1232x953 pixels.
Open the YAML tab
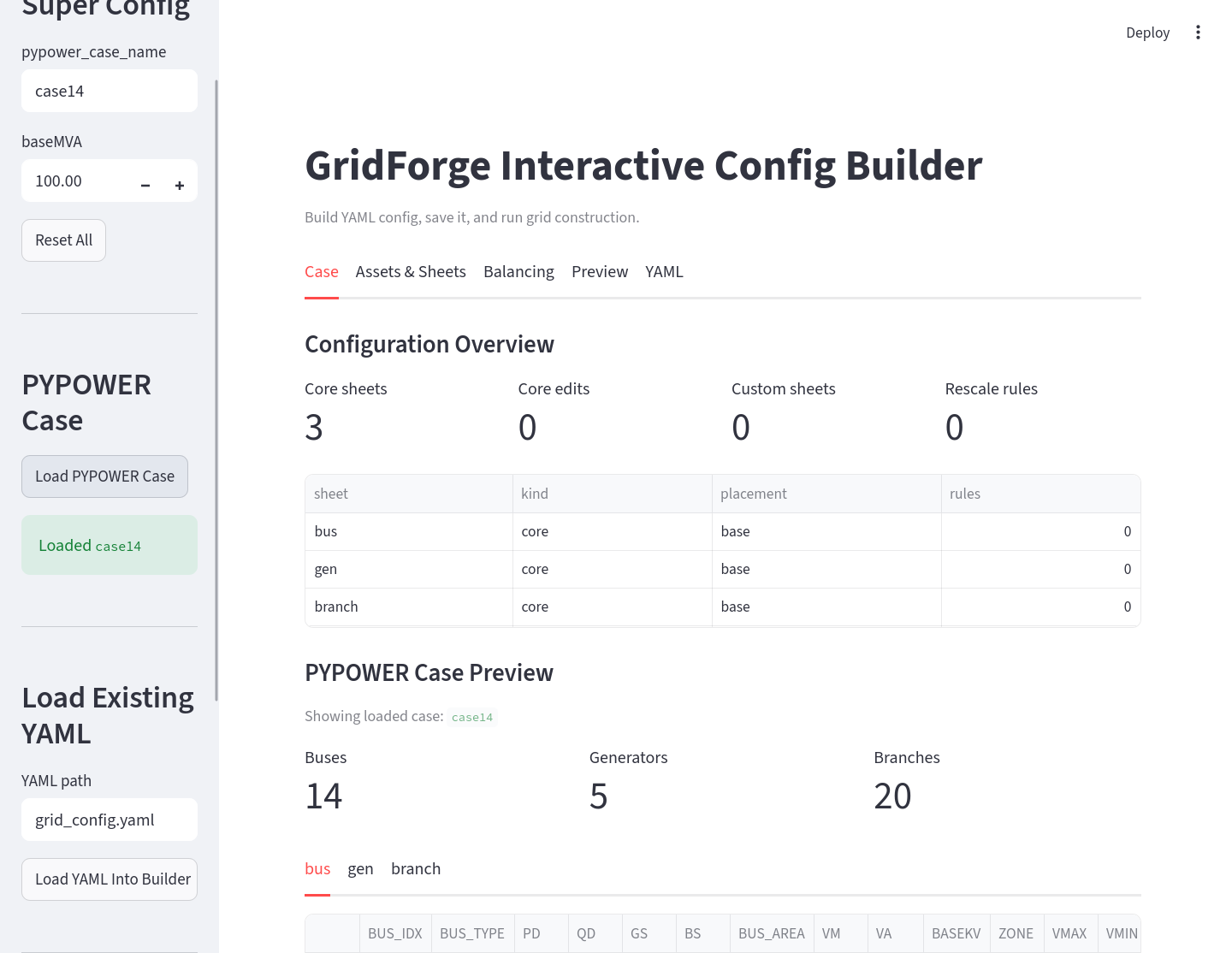[664, 272]
